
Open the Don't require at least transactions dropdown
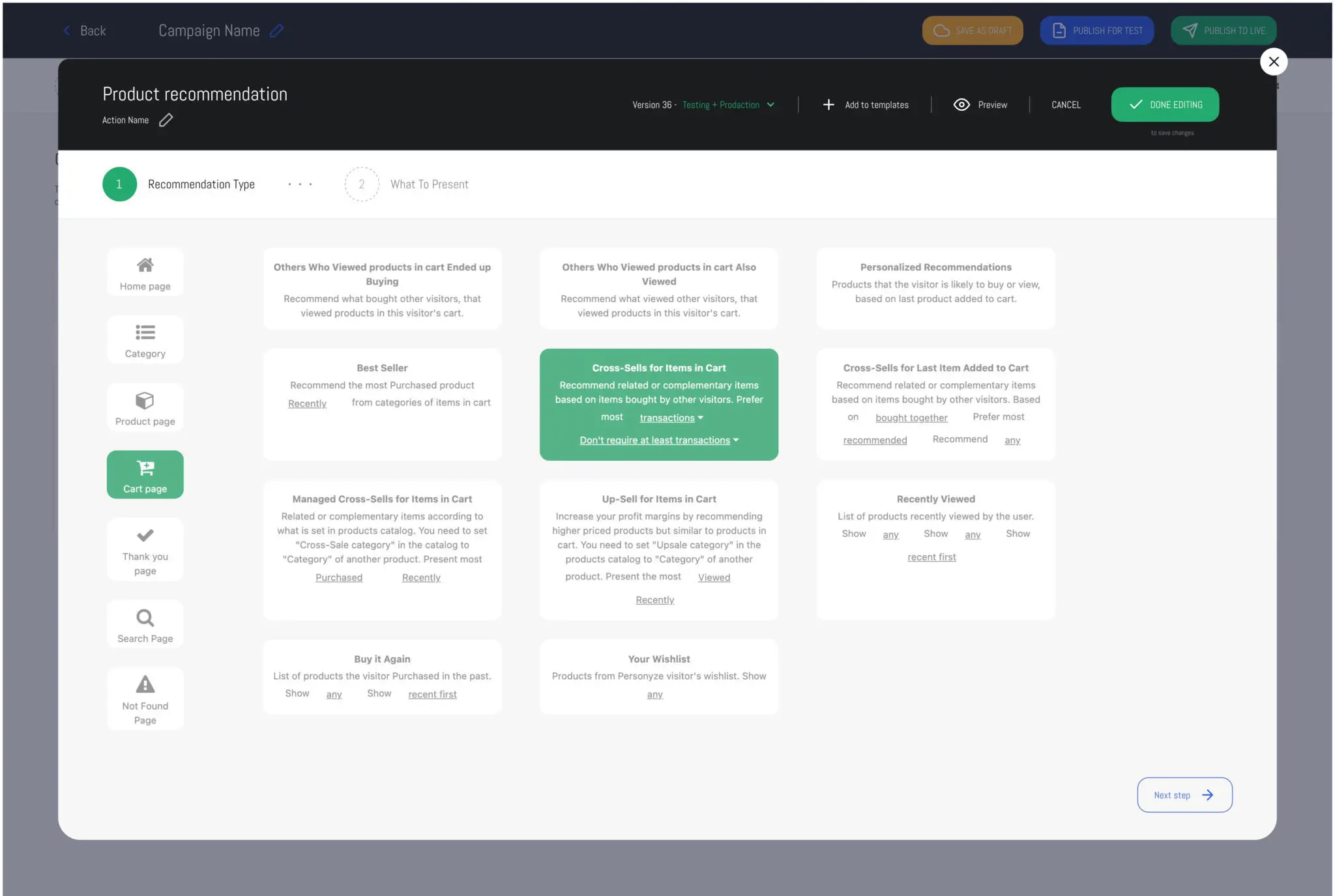click(x=658, y=440)
